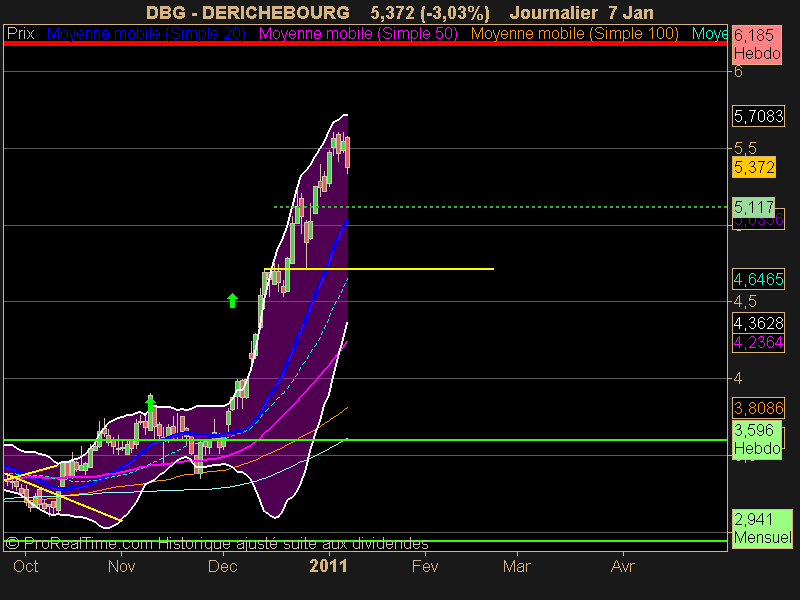Select the "Prix" legend label
Viewport: 800px width, 600px height.
(20, 34)
